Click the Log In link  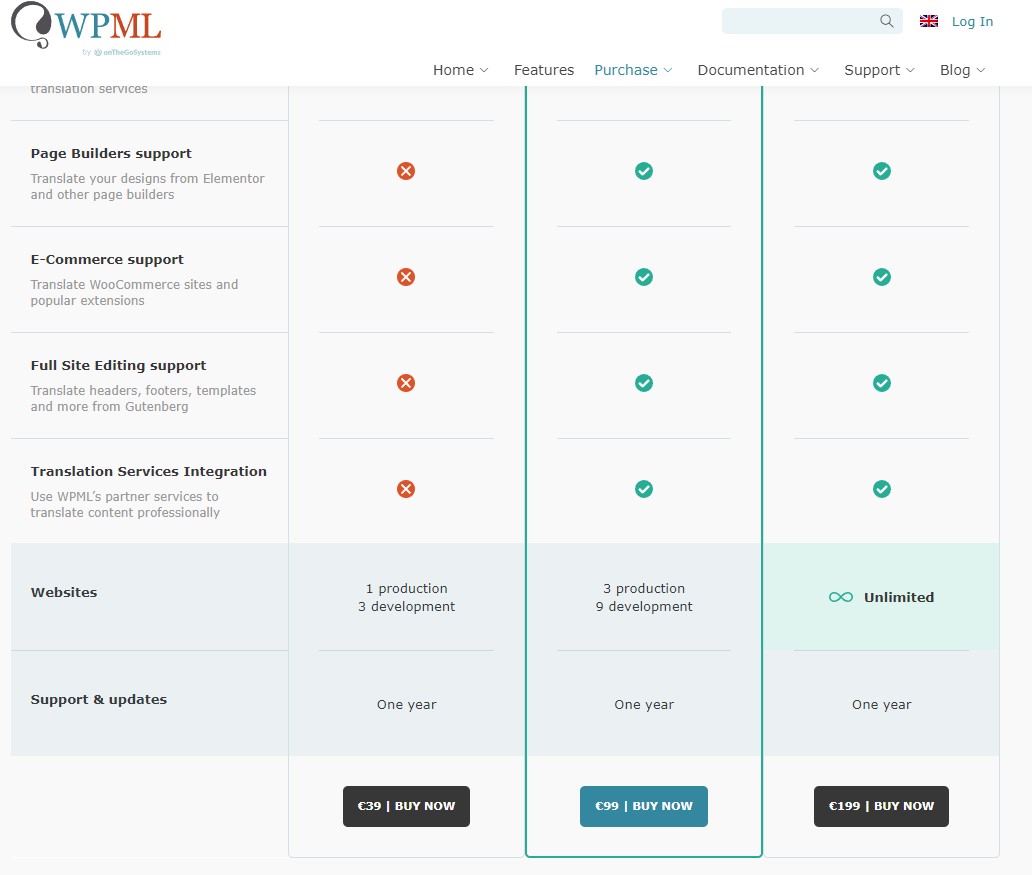972,22
